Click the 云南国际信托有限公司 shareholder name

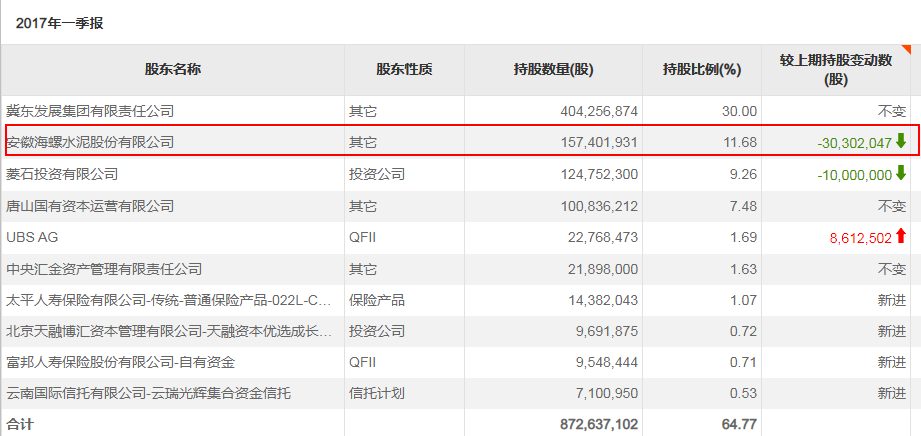tap(148, 393)
